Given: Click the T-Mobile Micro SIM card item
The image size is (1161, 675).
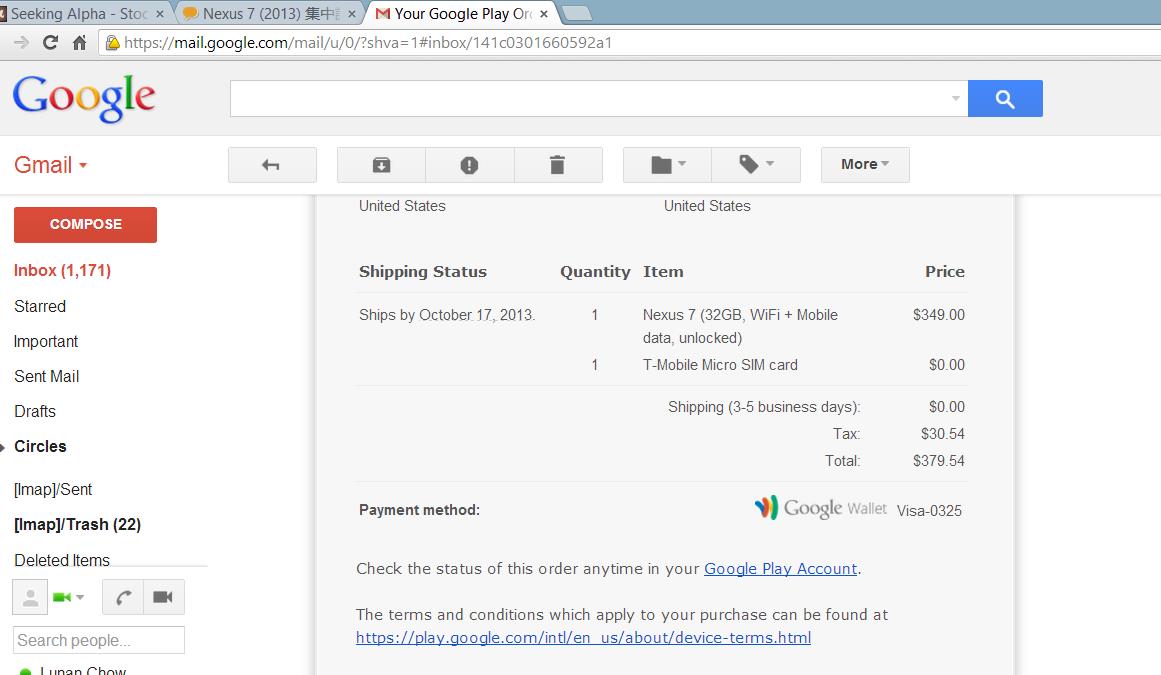Looking at the screenshot, I should click(720, 365).
